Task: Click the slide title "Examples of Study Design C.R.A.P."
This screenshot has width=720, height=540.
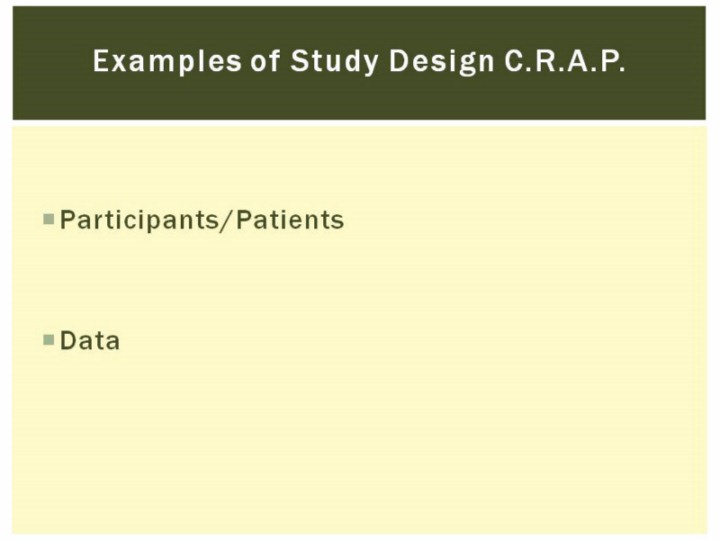Action: coord(359,62)
